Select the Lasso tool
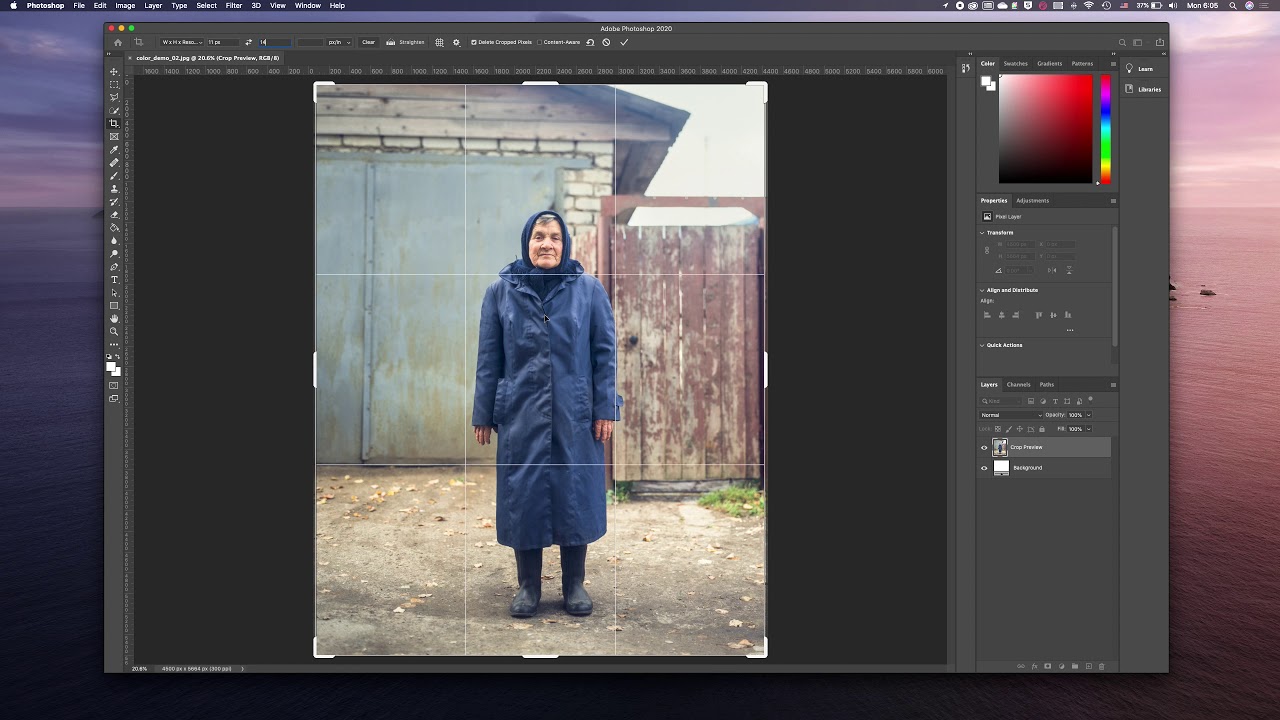The width and height of the screenshot is (1280, 720). [114, 97]
